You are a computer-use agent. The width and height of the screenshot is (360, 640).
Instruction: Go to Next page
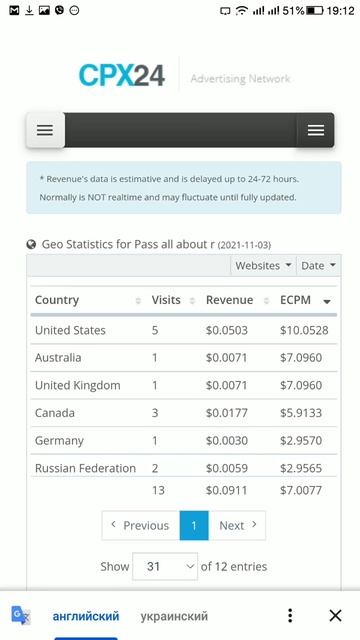point(237,525)
